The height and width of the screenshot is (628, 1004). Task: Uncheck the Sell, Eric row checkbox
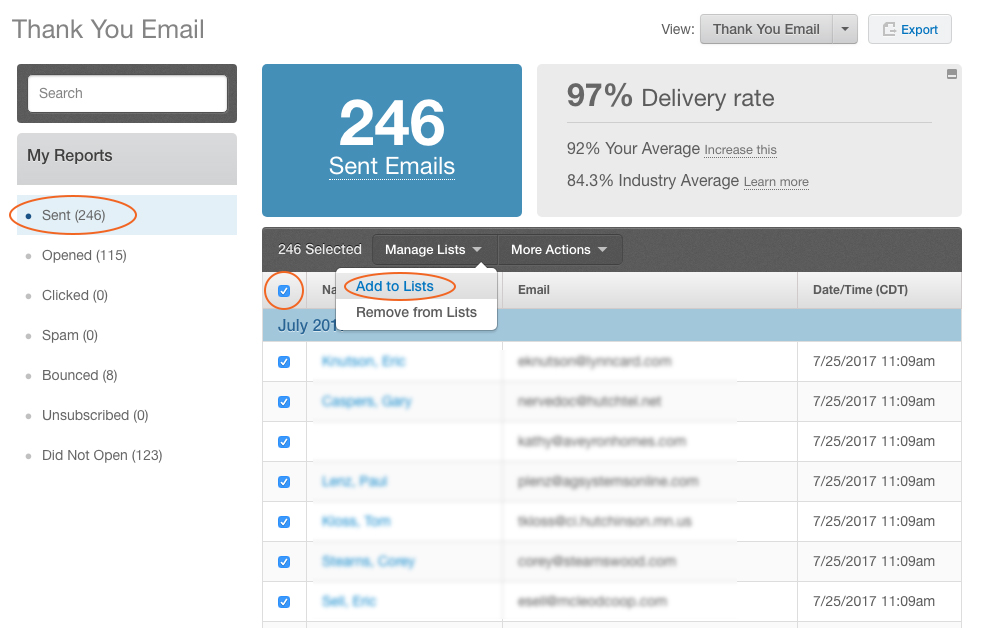284,602
